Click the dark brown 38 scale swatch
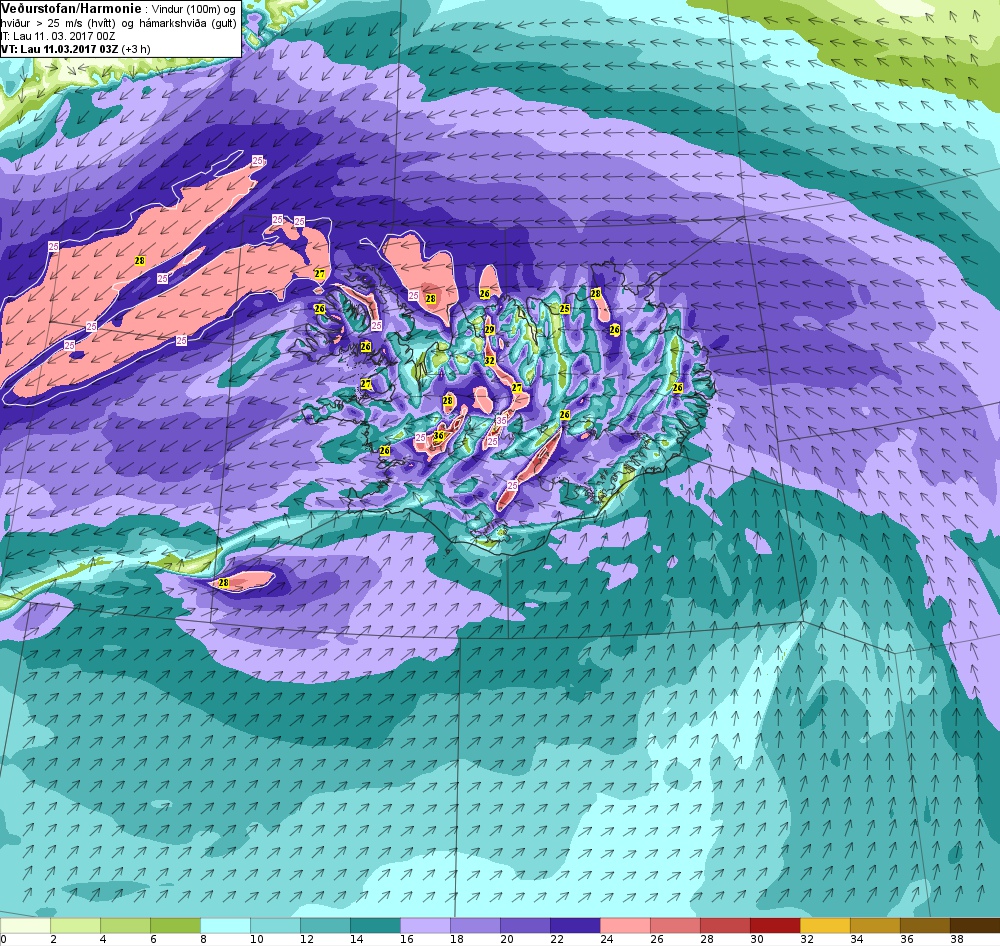 click(975, 925)
